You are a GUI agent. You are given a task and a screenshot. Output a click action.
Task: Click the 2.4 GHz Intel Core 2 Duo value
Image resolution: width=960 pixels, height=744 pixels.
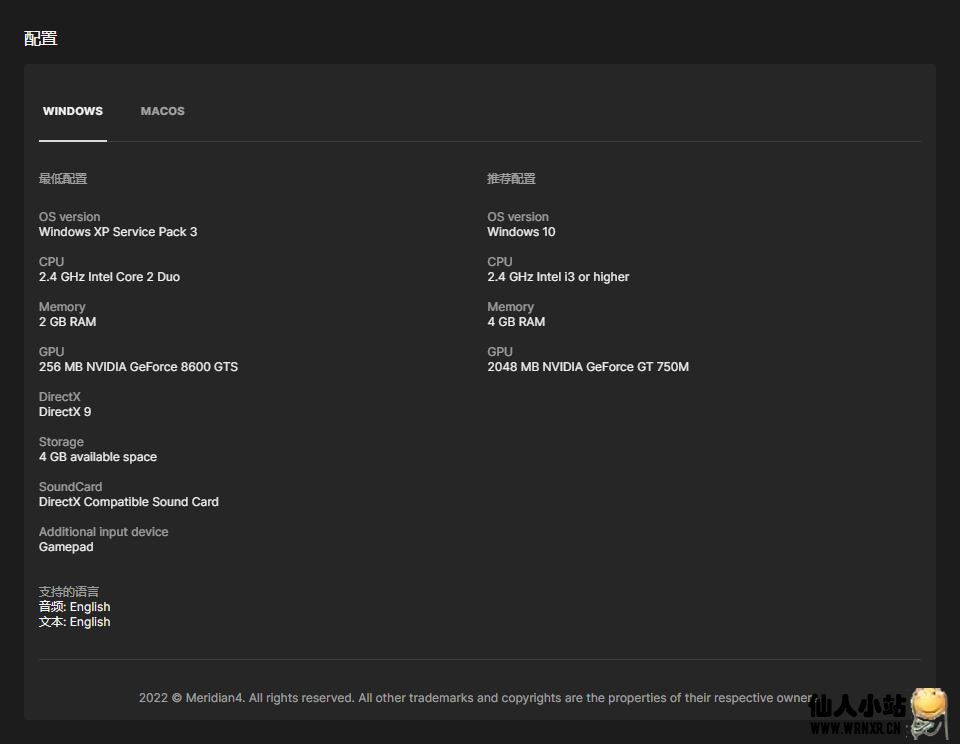[109, 277]
